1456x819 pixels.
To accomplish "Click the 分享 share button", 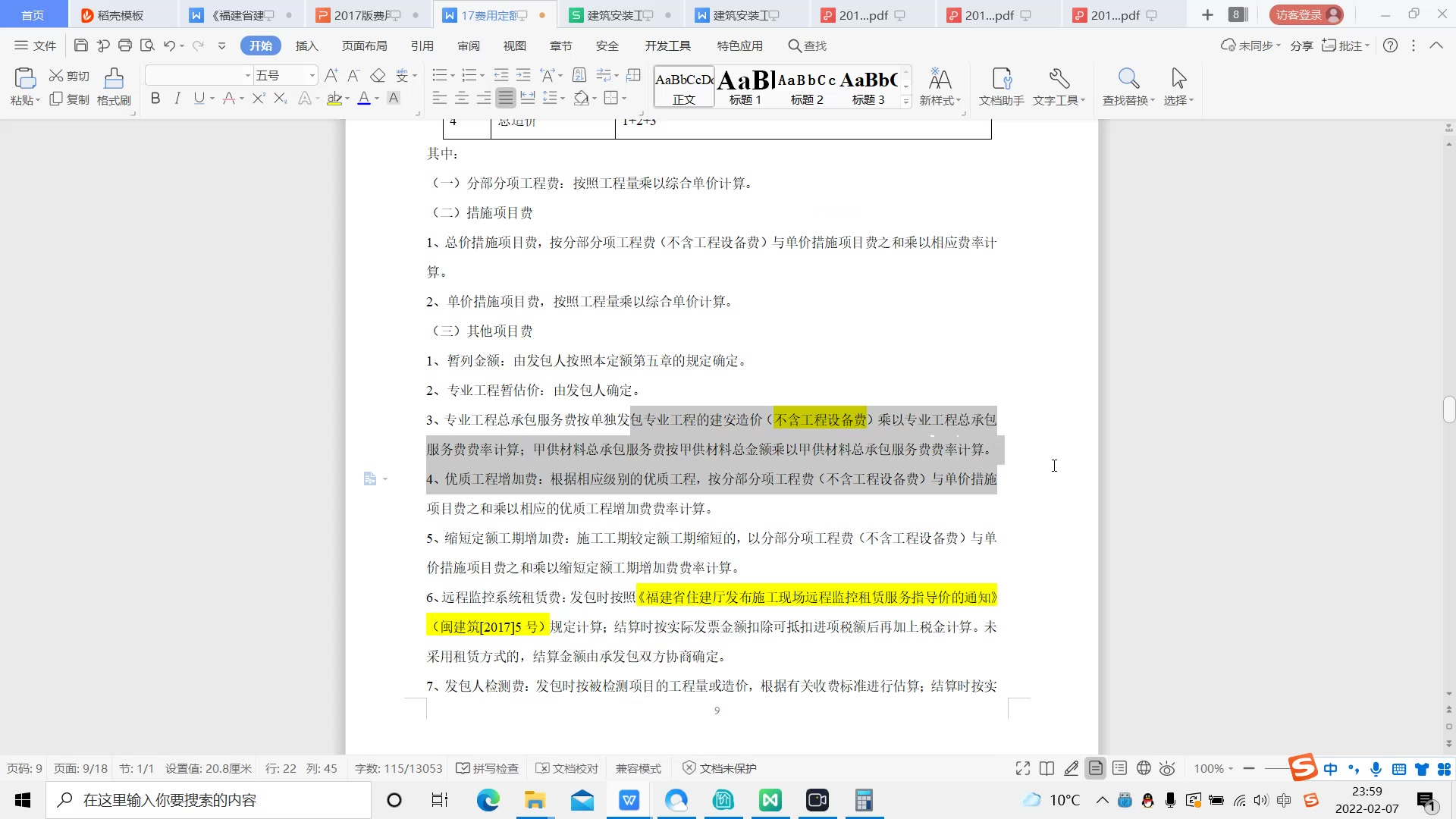I will [1302, 45].
